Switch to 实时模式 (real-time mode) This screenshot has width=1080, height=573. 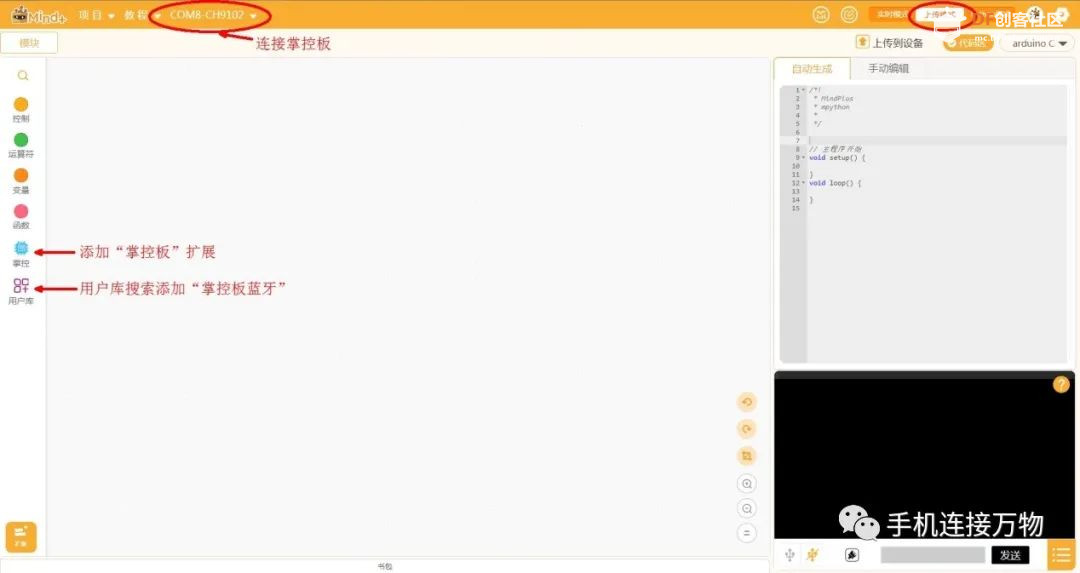click(x=892, y=14)
